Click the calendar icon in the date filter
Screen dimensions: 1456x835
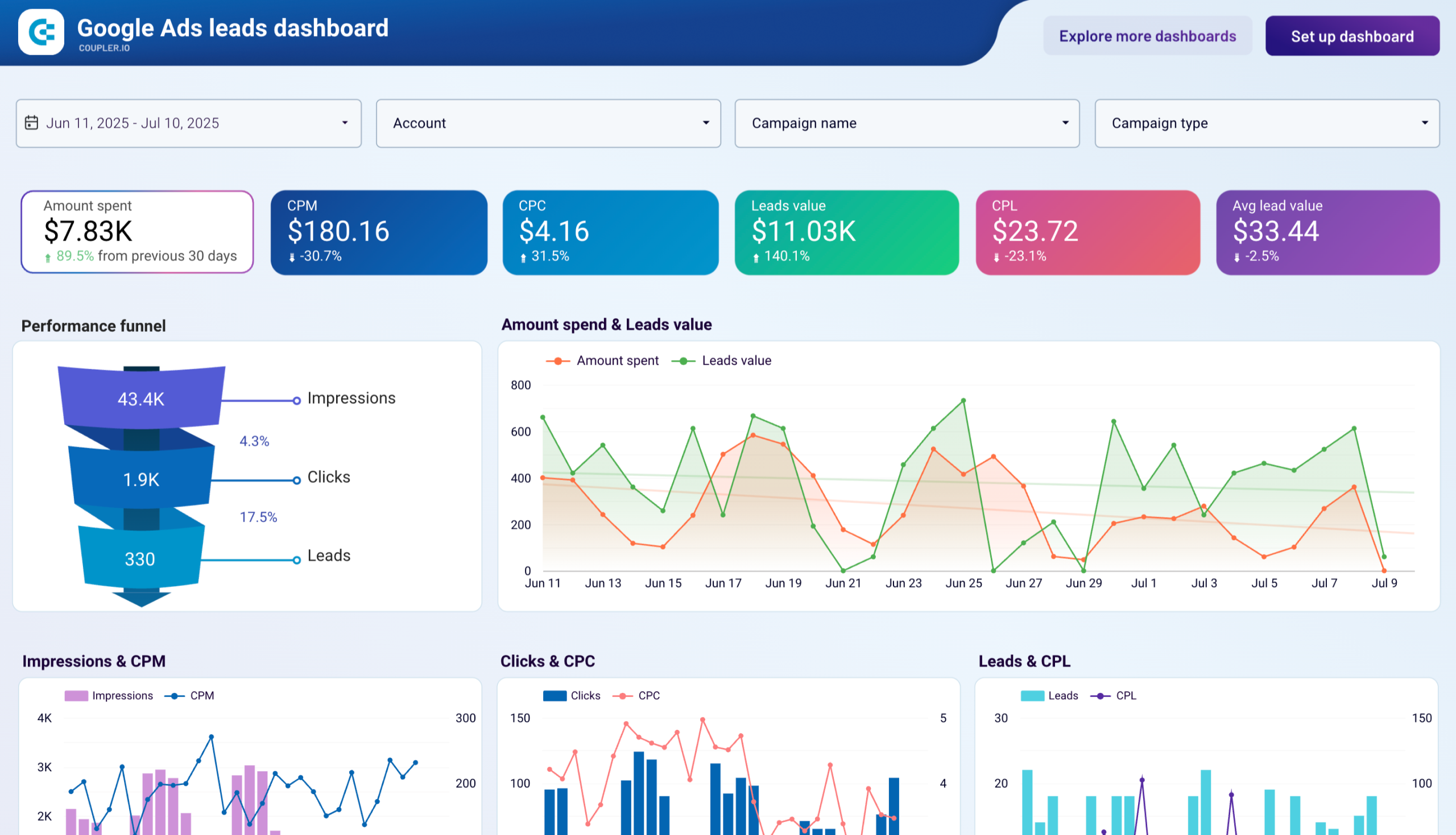pyautogui.click(x=34, y=123)
